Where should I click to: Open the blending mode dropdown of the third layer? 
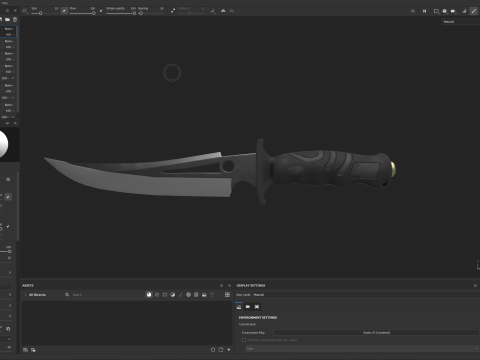coord(9,54)
